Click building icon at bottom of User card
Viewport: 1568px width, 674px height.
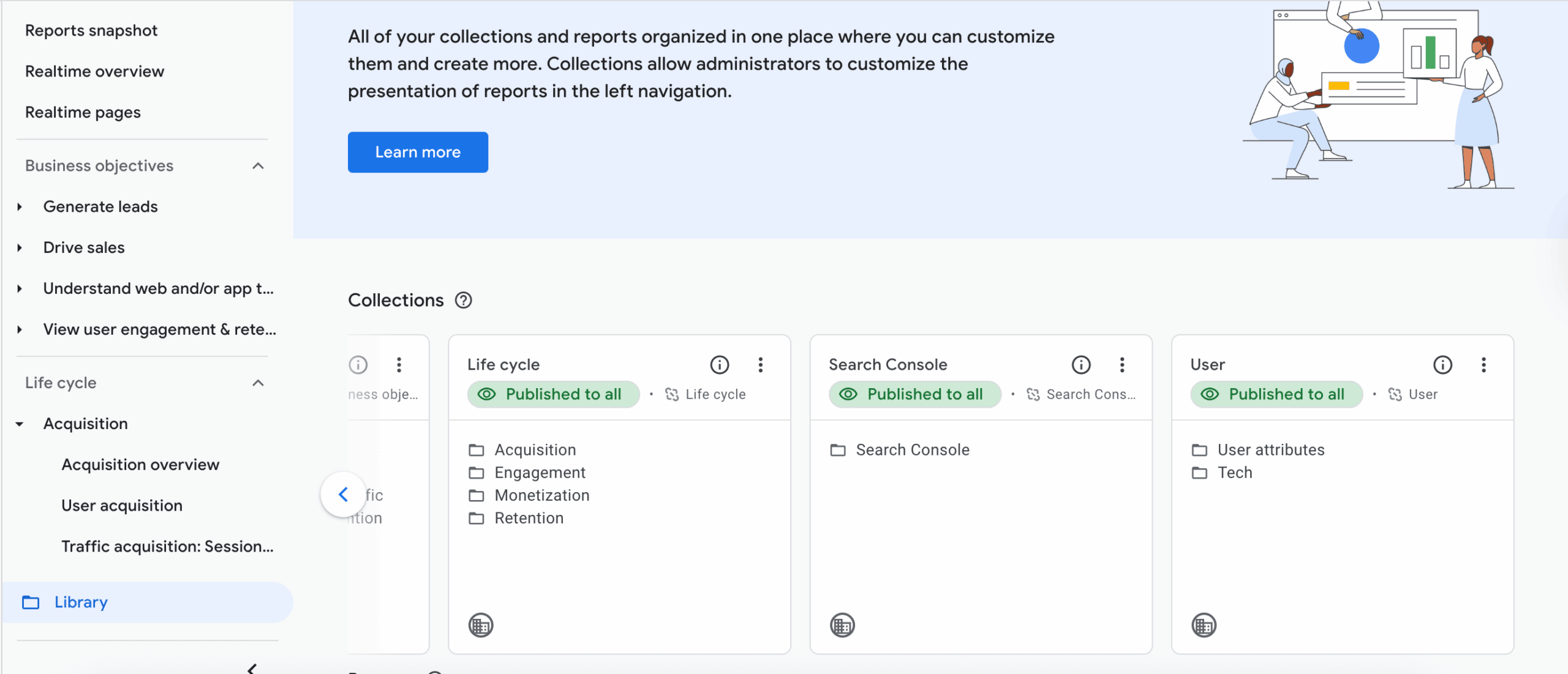[1204, 625]
